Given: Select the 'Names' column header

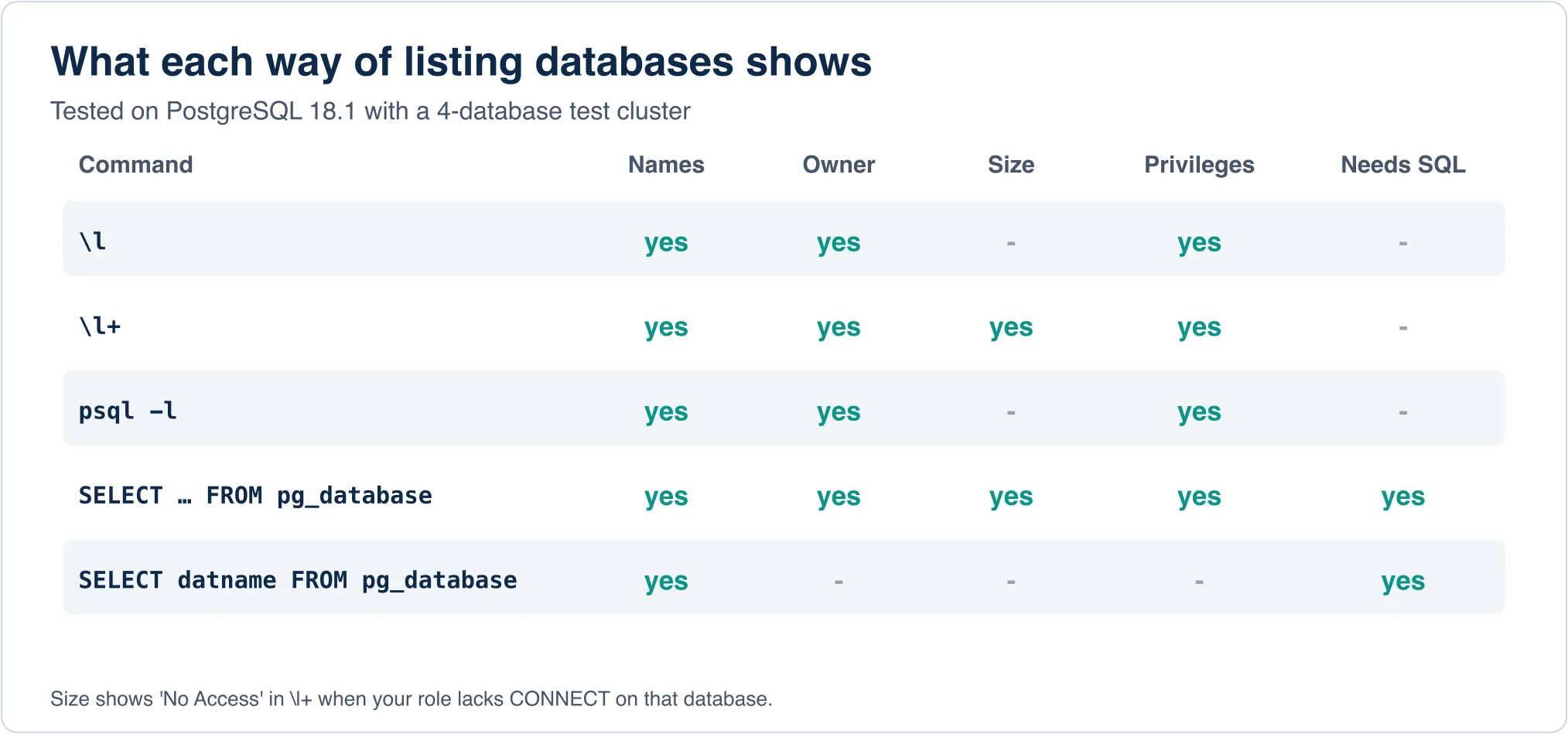Looking at the screenshot, I should 666,165.
